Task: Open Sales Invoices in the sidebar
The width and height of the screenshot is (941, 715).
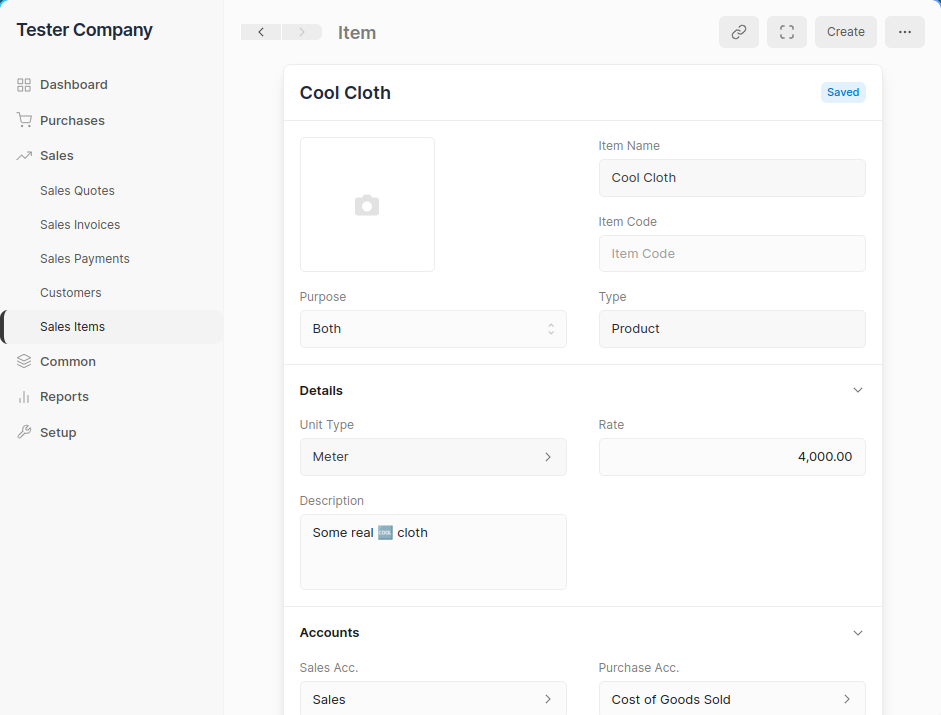Action: tap(80, 225)
